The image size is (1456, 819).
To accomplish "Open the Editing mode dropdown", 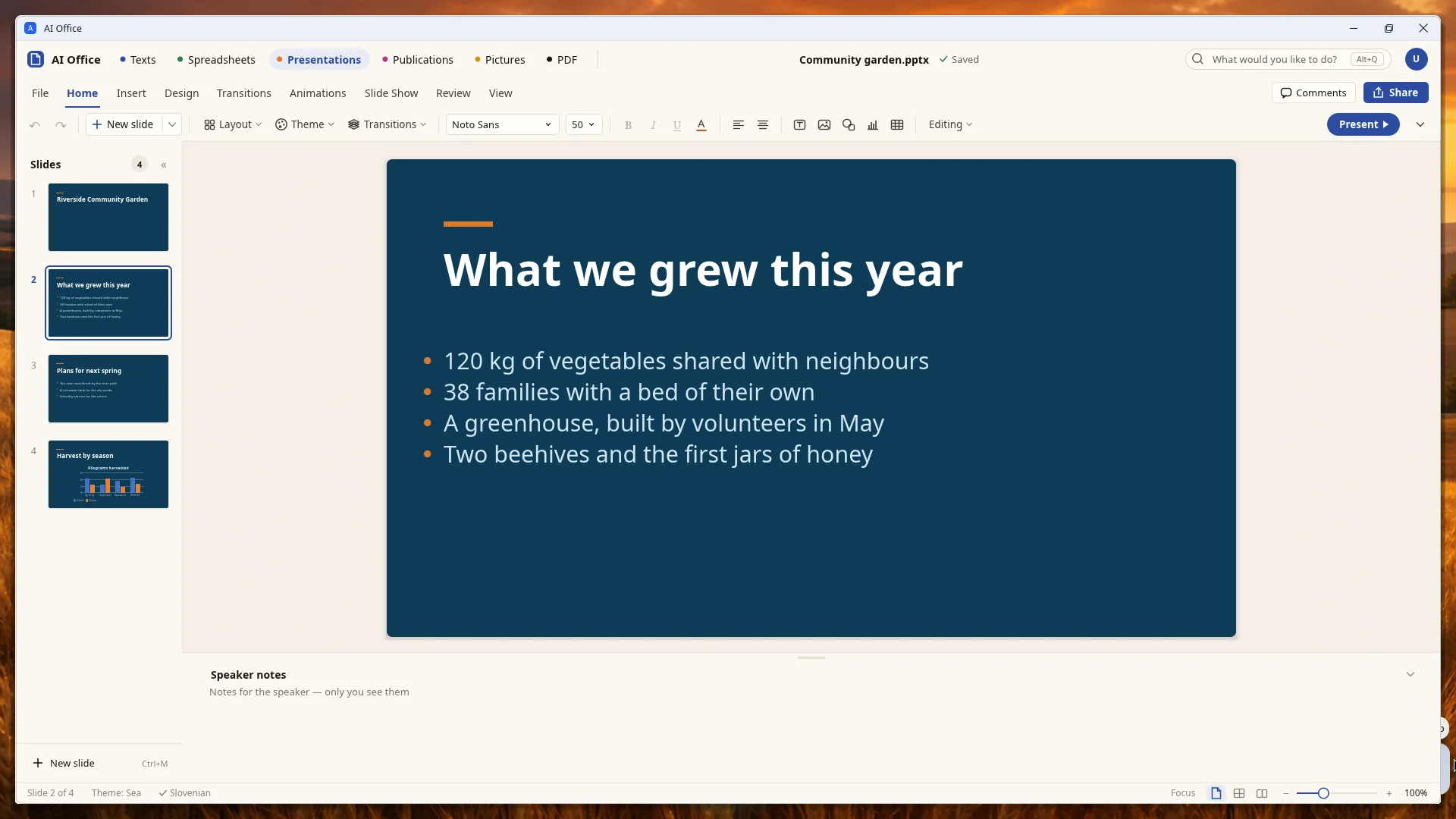I will point(951,125).
